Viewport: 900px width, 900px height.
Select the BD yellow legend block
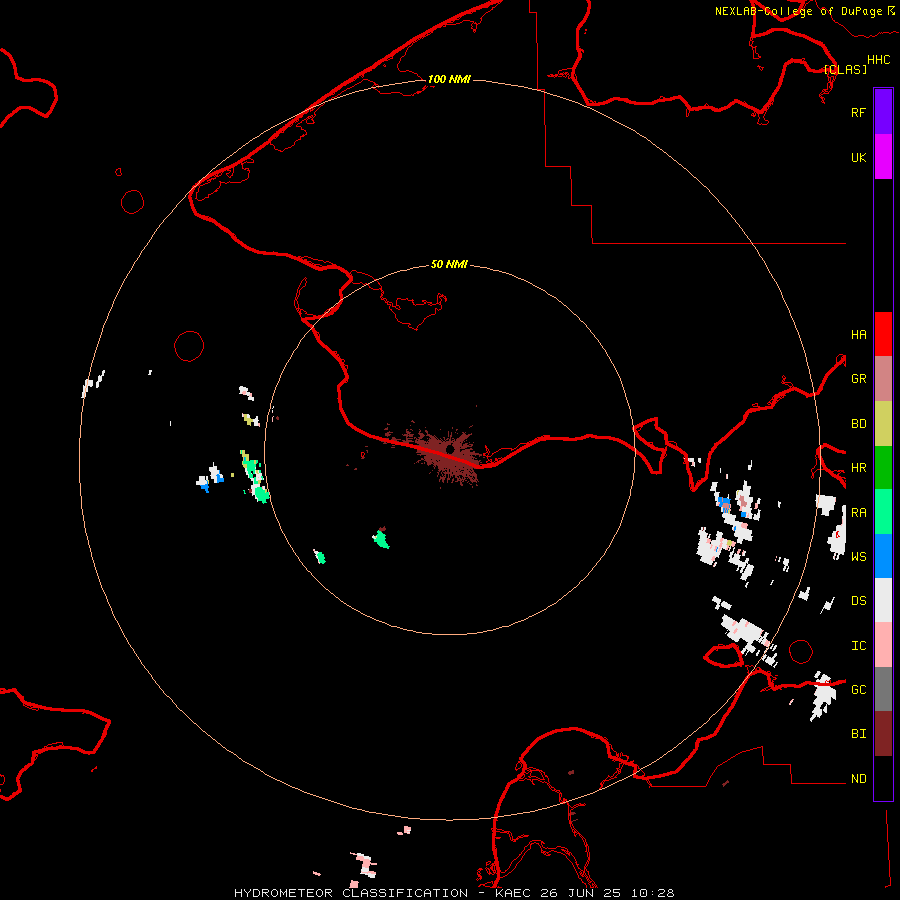coord(883,424)
